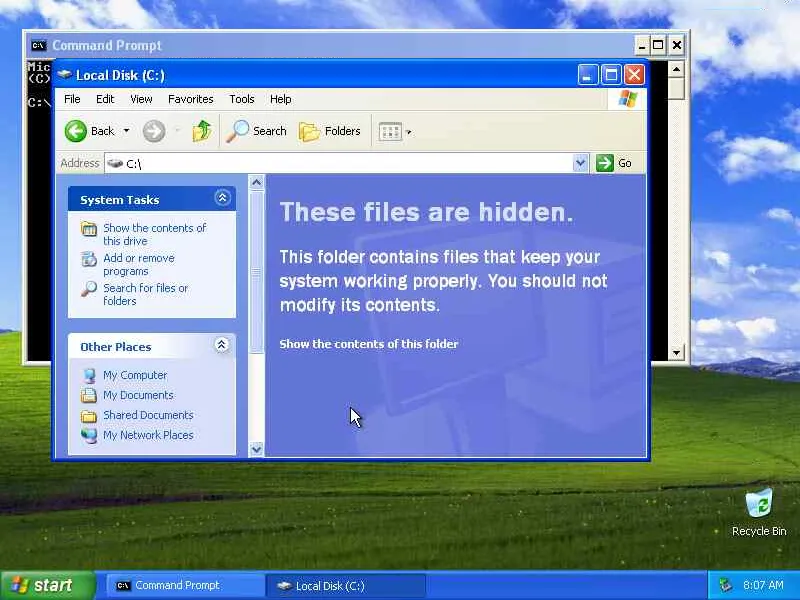Click the drive icon in Address bar
Image resolution: width=800 pixels, height=600 pixels.
click(x=115, y=163)
